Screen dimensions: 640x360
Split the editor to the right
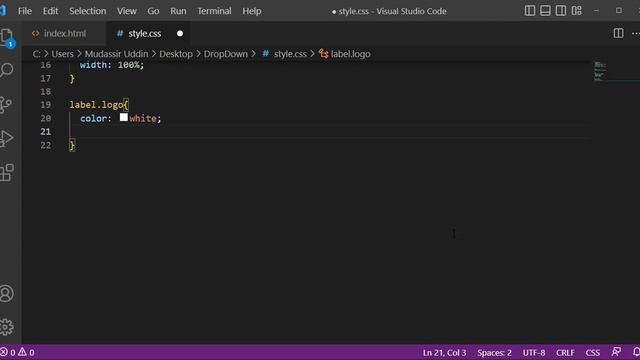pos(618,33)
